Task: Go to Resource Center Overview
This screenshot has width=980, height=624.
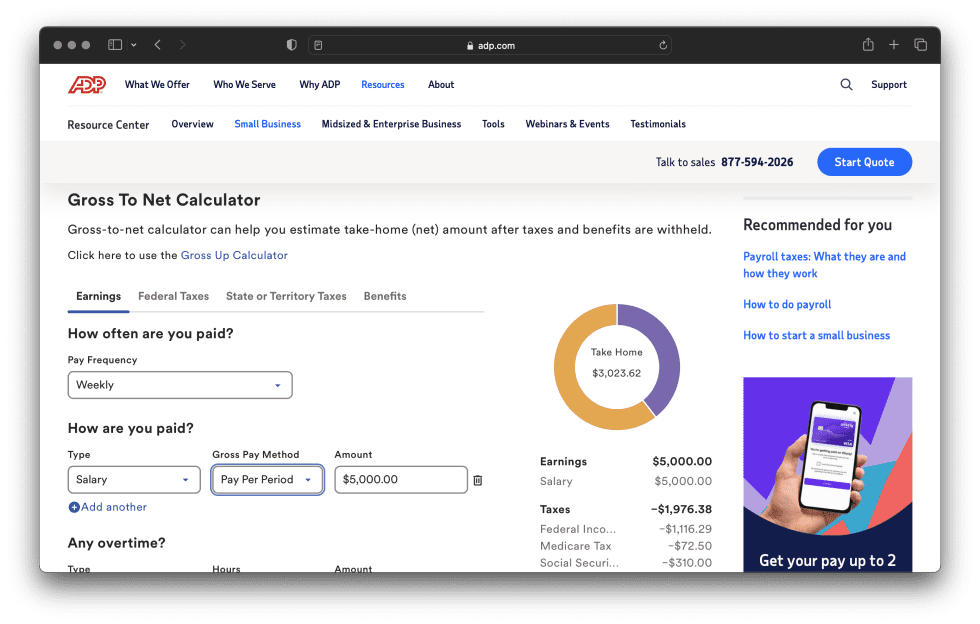Action: point(192,124)
